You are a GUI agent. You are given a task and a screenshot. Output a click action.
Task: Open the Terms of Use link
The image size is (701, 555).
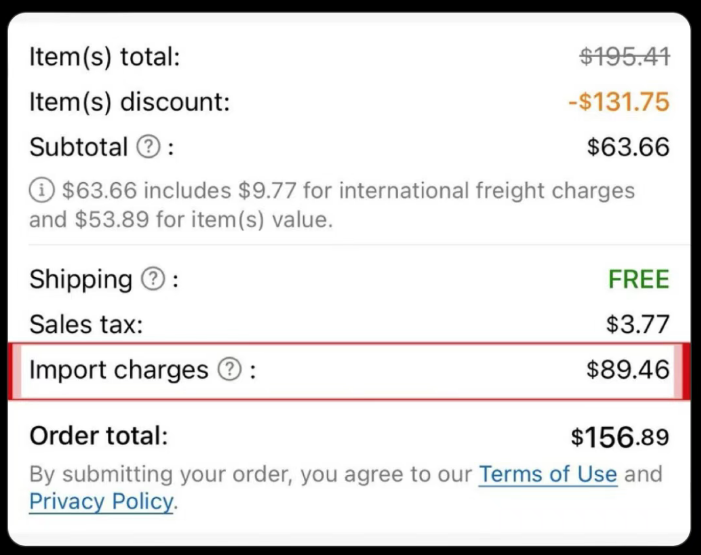[547, 473]
